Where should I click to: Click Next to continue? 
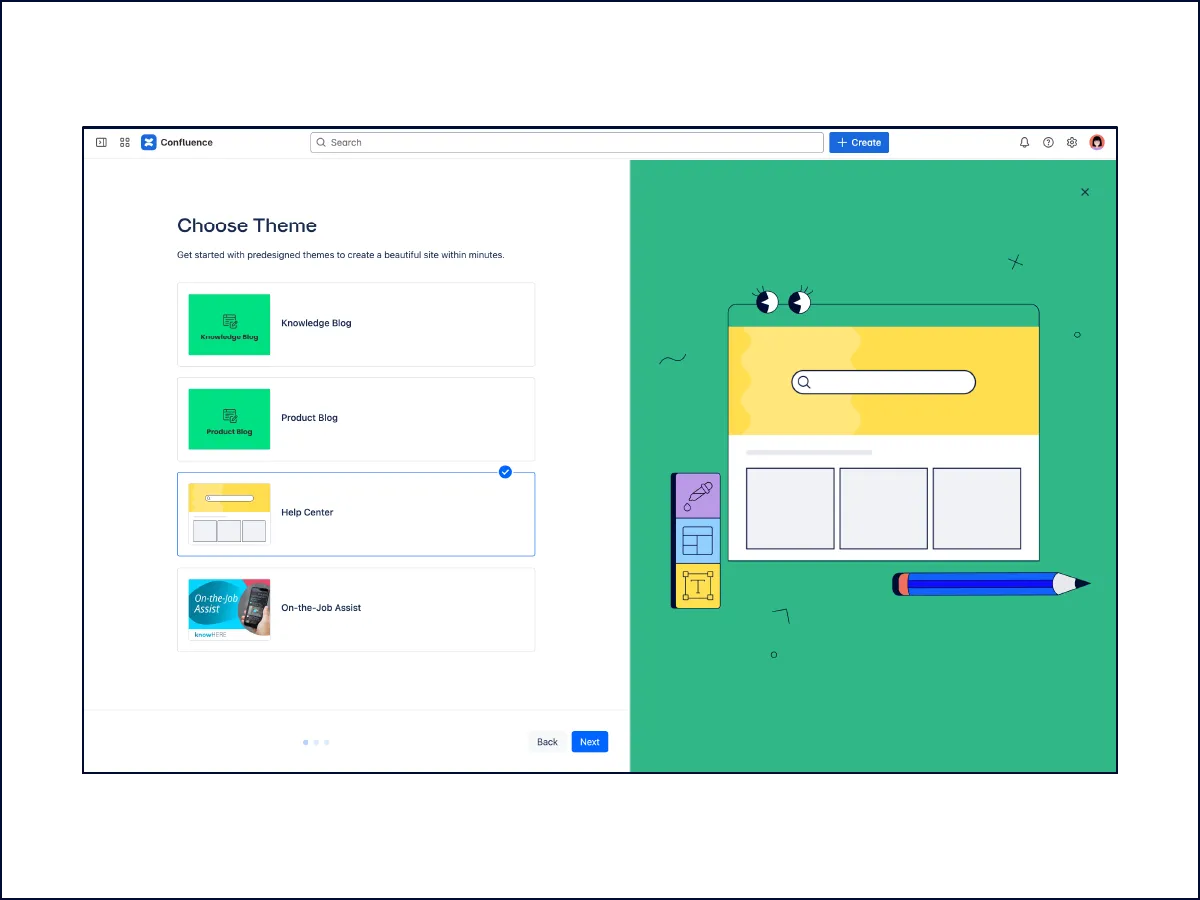pos(590,742)
